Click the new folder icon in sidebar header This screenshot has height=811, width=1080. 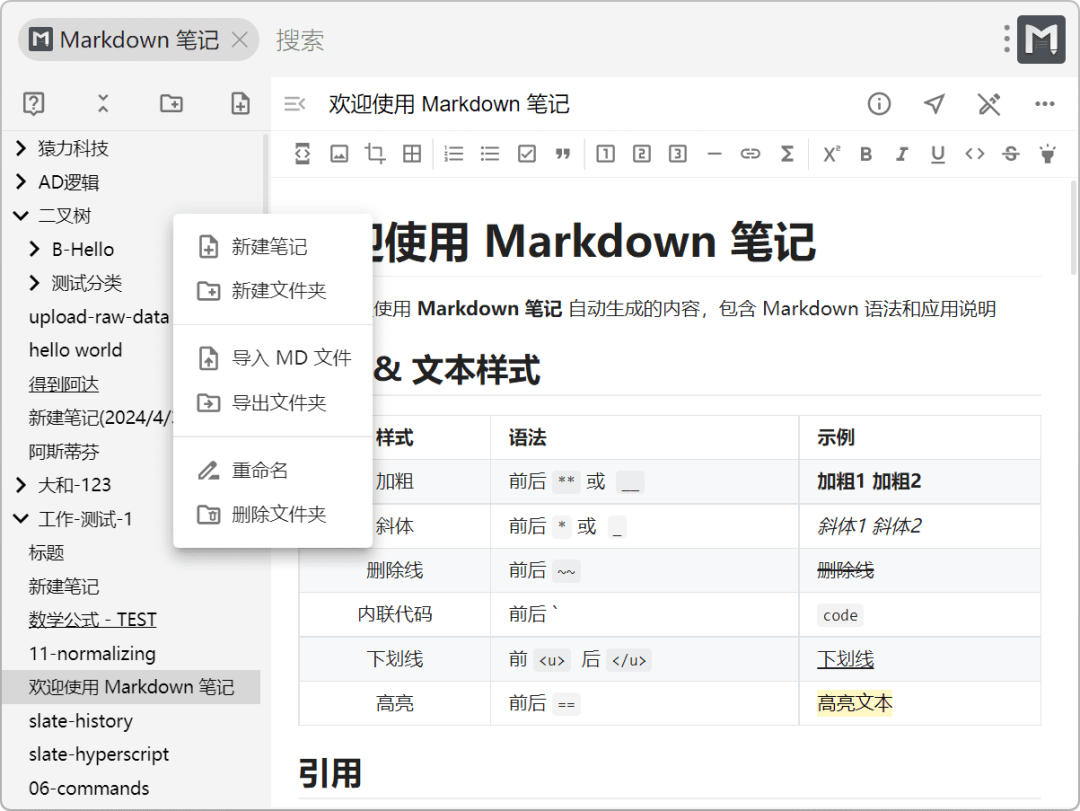pos(172,103)
